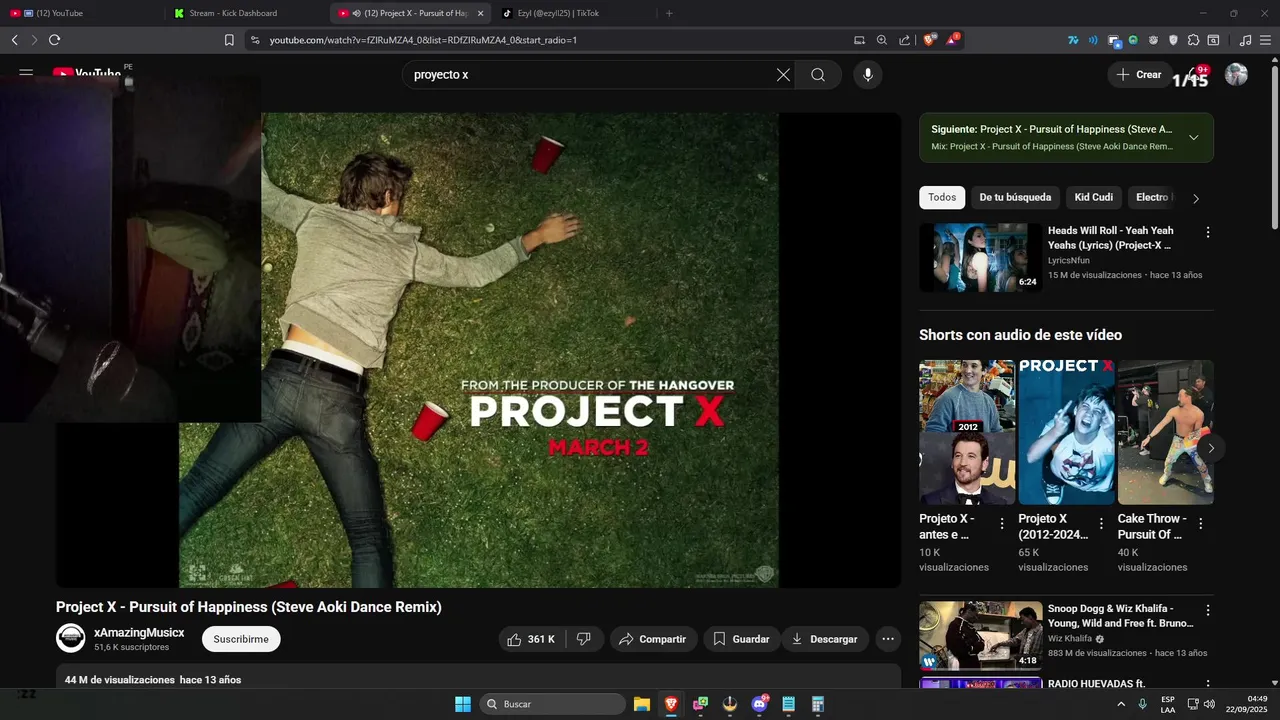The width and height of the screenshot is (1280, 720).
Task: Open options for Cake Throw short
Action: 1200,523
